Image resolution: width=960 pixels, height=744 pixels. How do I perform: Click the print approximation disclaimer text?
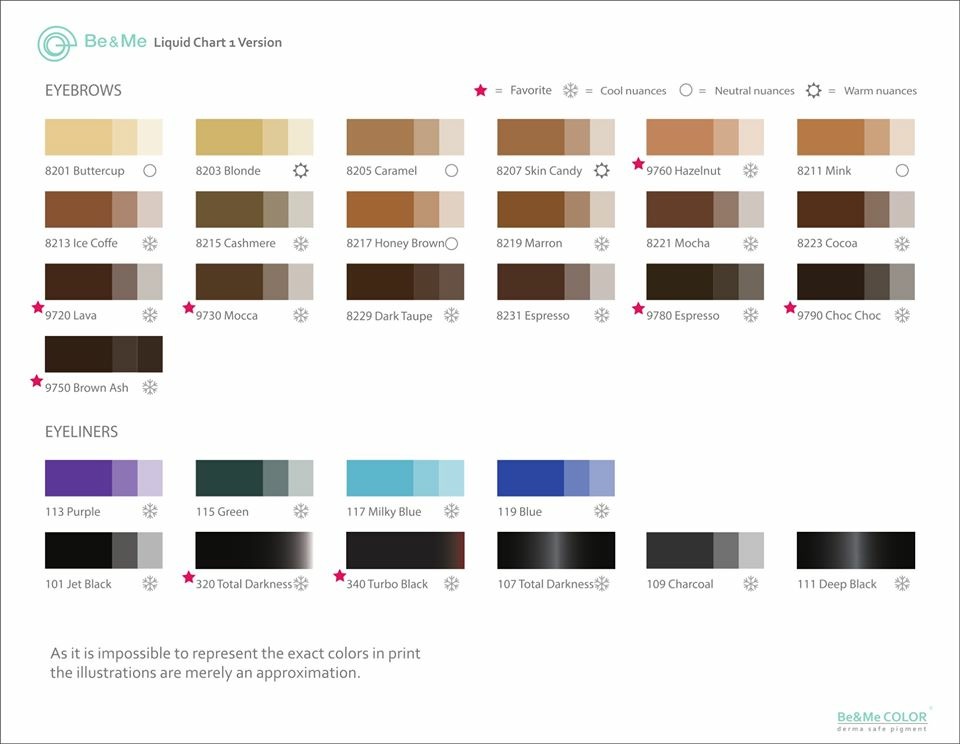pos(235,663)
